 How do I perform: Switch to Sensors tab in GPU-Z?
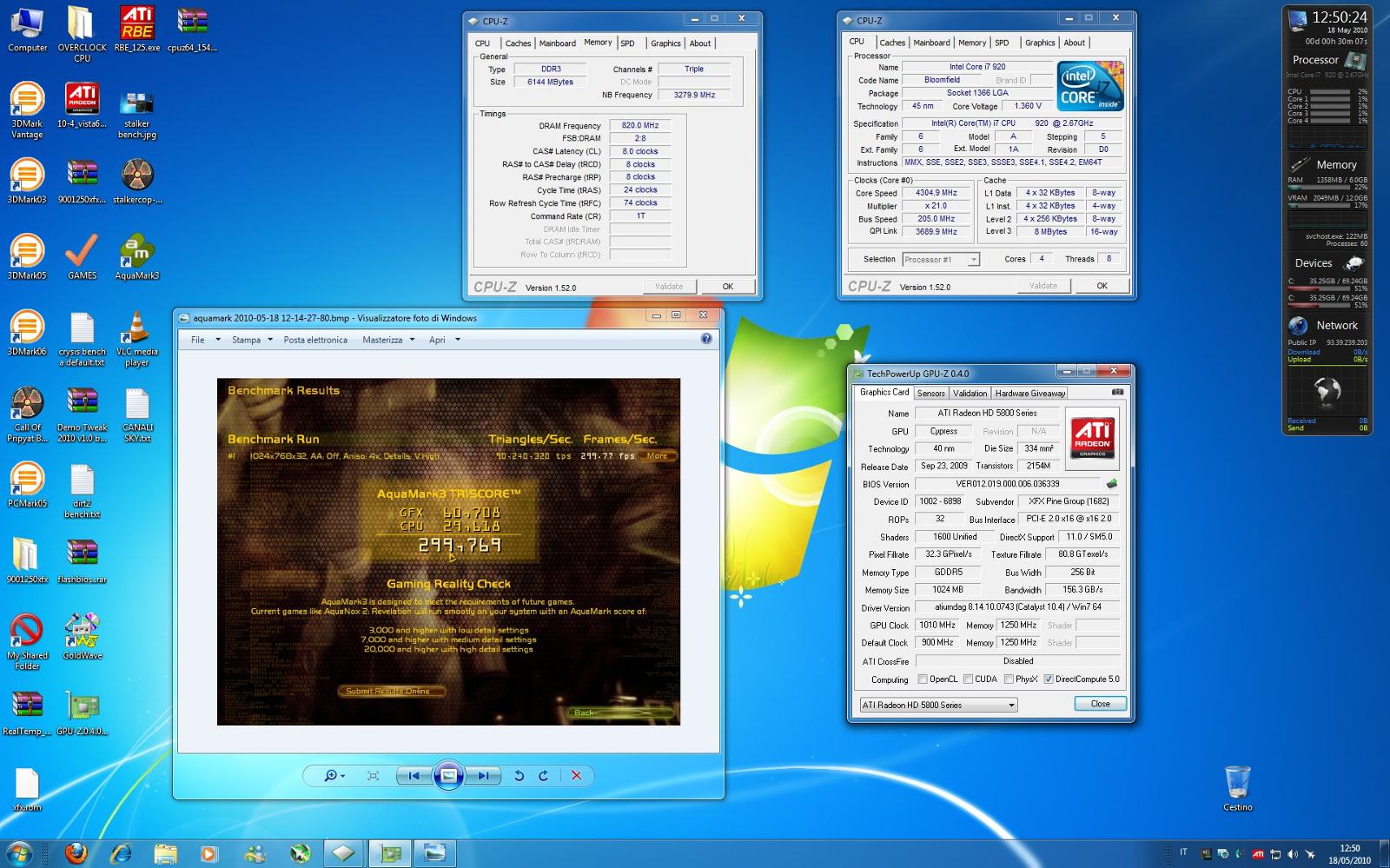(930, 393)
